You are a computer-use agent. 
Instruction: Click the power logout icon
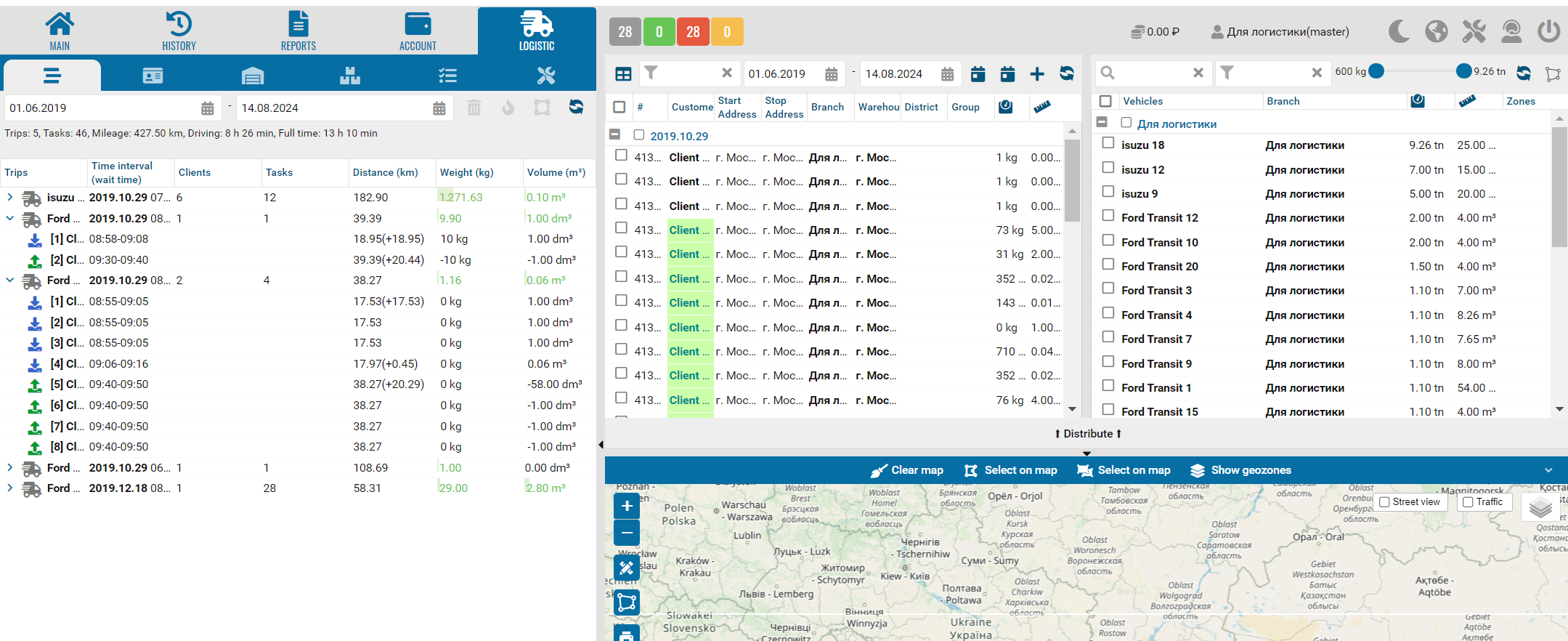click(x=1548, y=31)
